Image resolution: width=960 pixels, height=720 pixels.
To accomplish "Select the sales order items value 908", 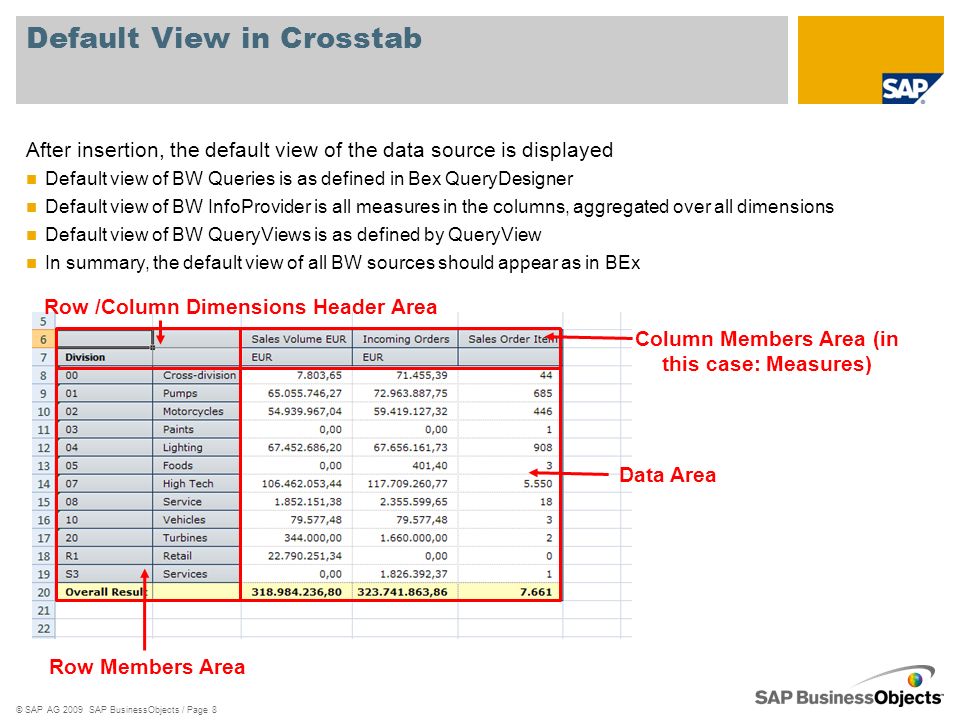I will click(510, 448).
